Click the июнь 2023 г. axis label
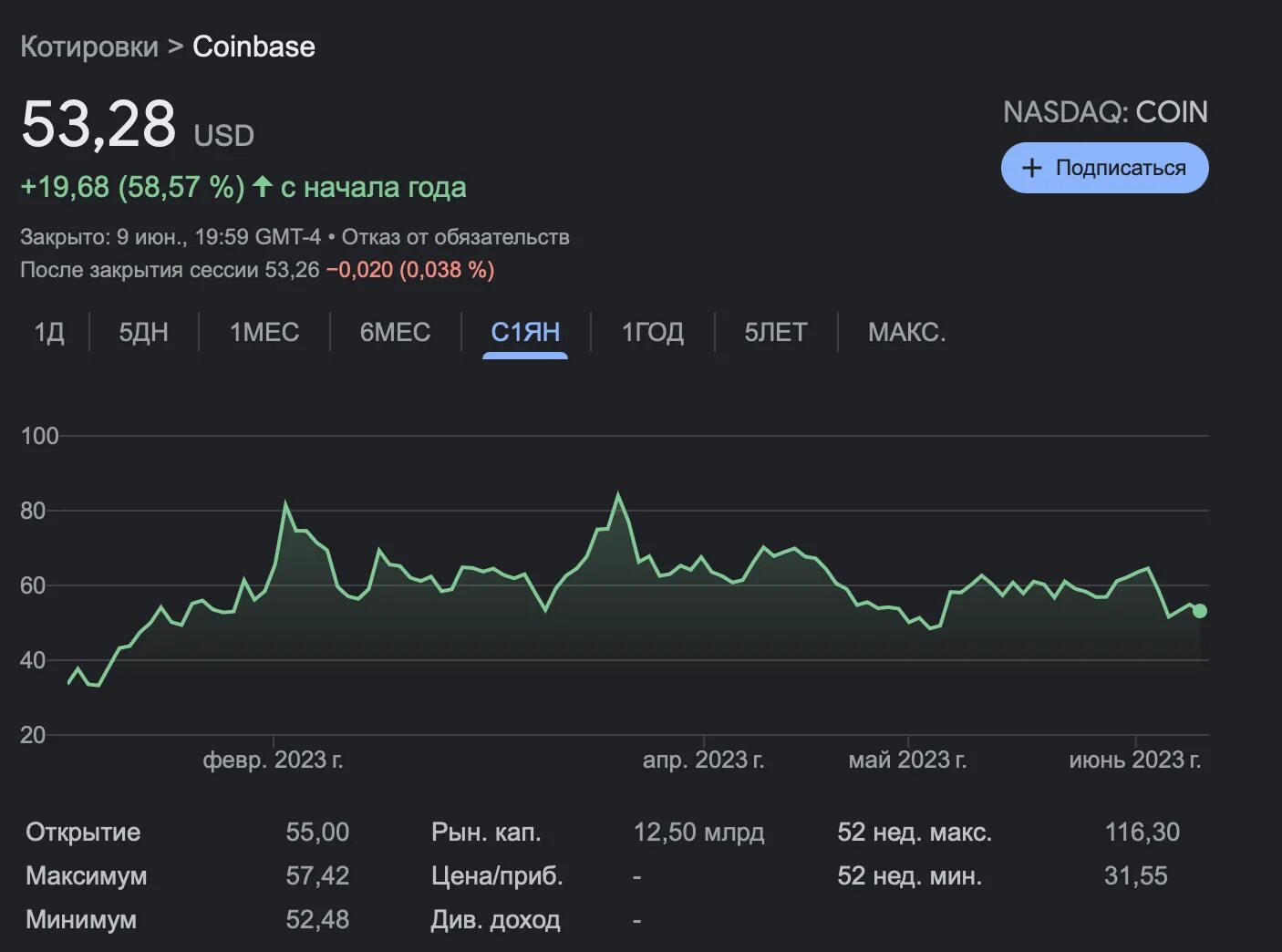Image resolution: width=1282 pixels, height=952 pixels. (1135, 760)
